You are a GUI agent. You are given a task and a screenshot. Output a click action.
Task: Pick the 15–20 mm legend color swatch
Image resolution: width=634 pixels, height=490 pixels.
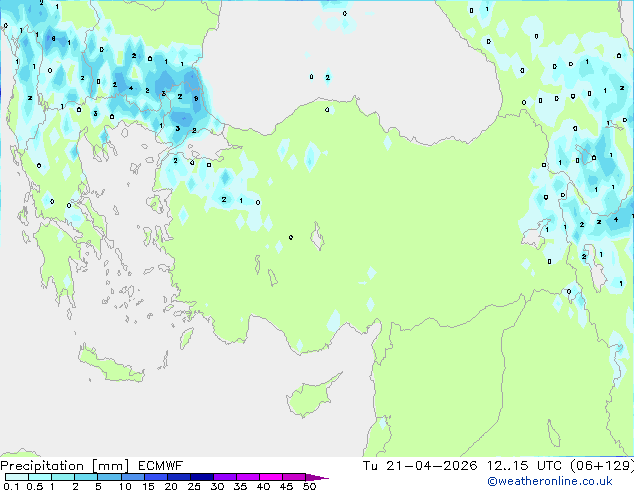(156, 477)
